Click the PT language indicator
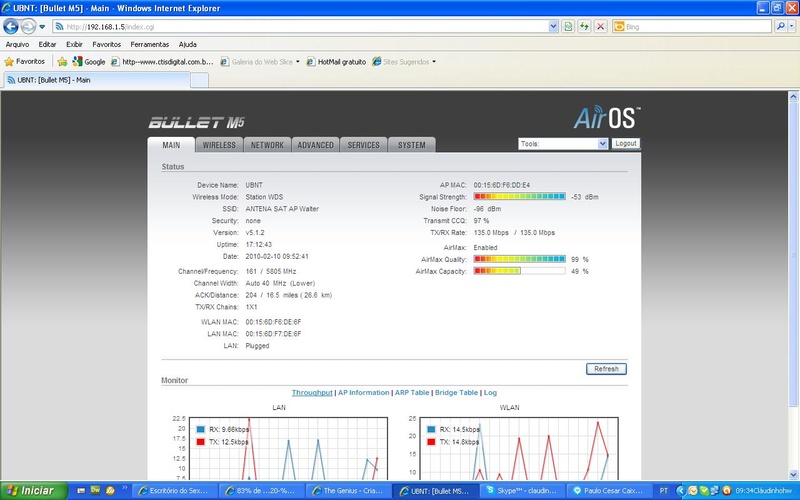The width and height of the screenshot is (800, 500). tap(663, 491)
